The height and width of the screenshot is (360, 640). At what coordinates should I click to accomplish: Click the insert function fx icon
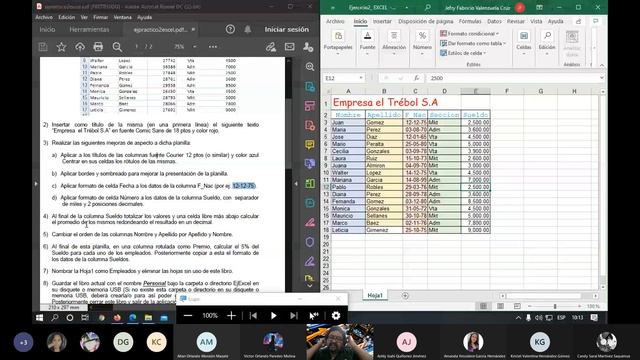point(416,78)
